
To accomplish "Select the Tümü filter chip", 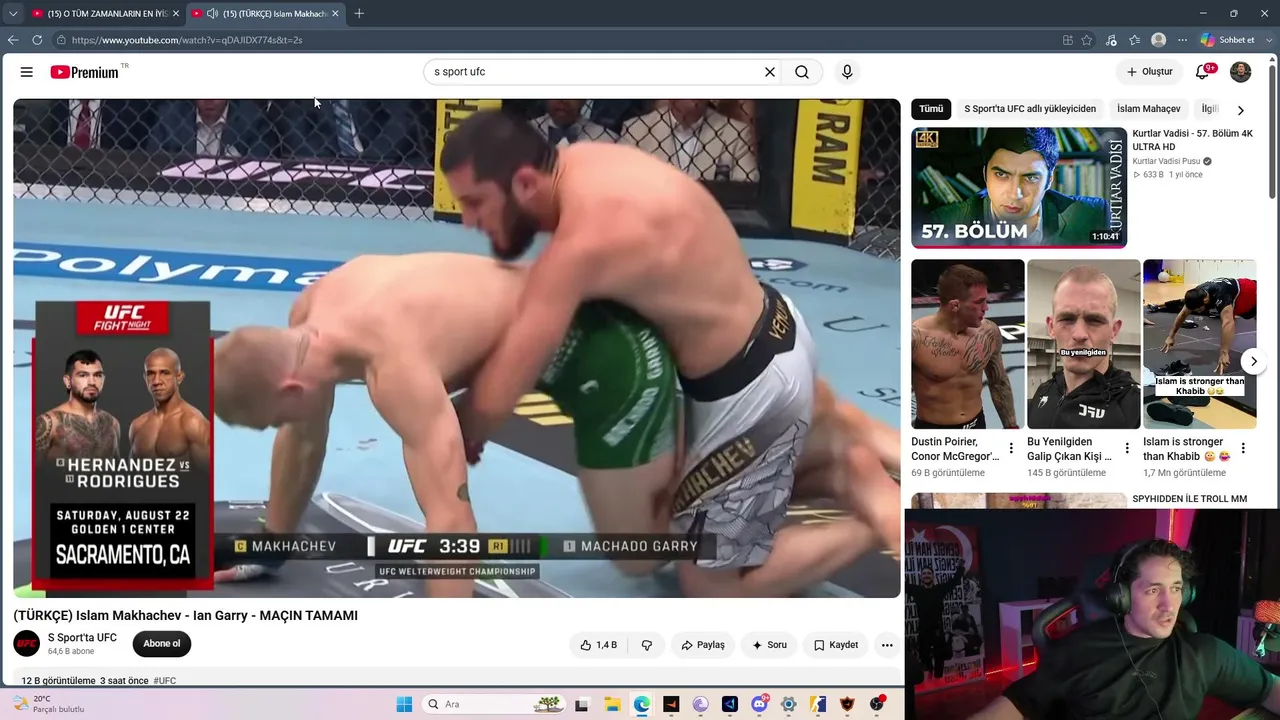I will (931, 109).
